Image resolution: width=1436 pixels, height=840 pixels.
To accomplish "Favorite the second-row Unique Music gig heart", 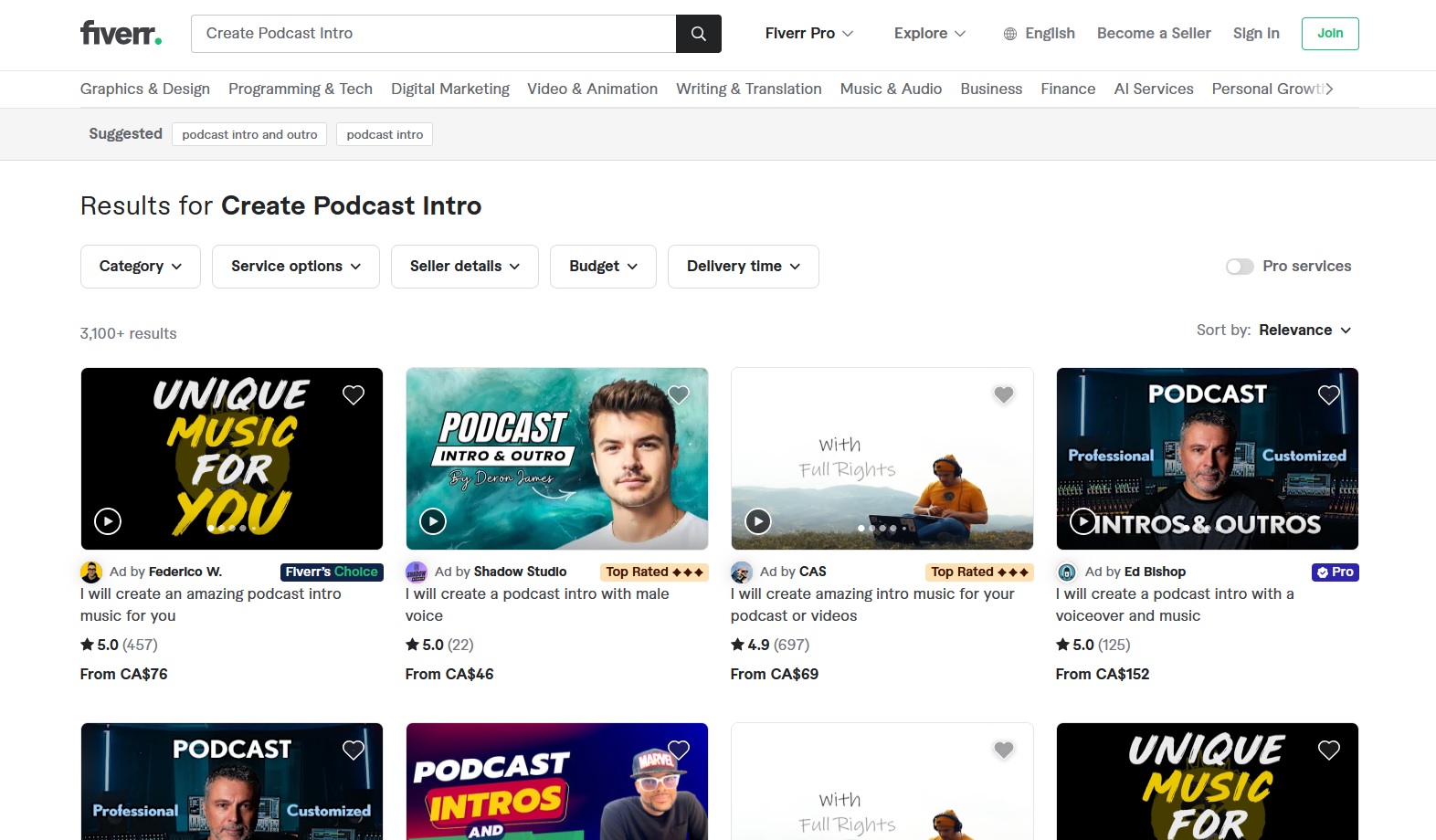I will coord(1329,750).
